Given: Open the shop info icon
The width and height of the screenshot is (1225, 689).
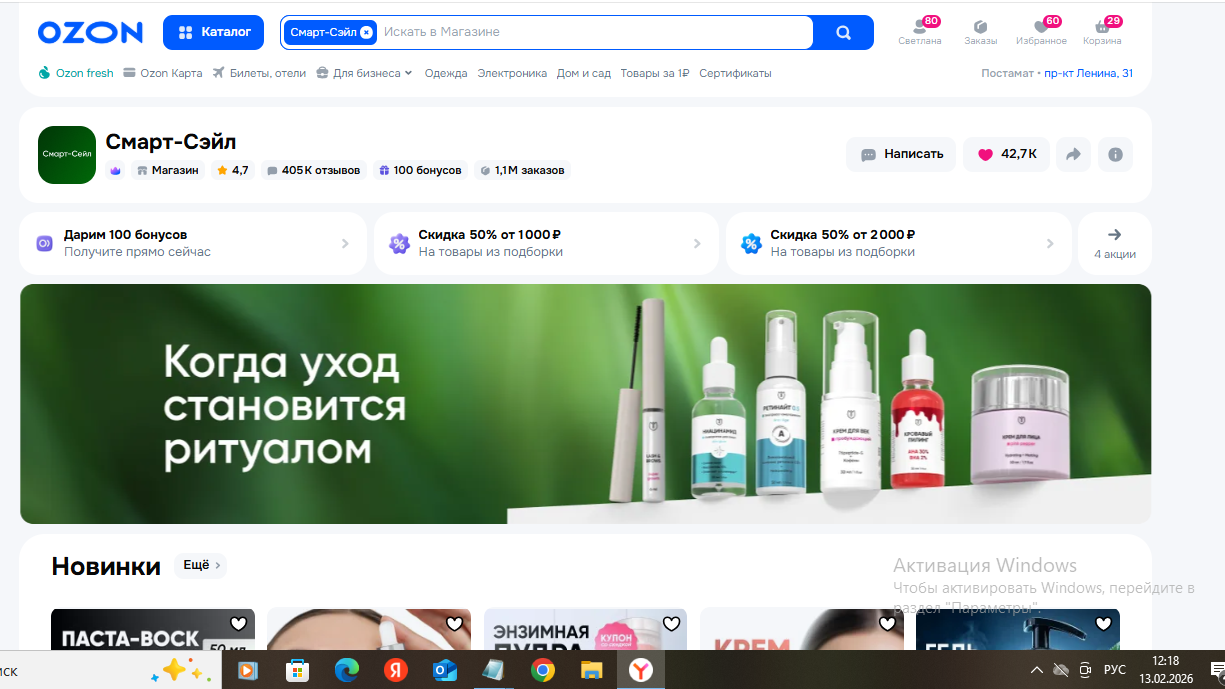Looking at the screenshot, I should (1115, 154).
